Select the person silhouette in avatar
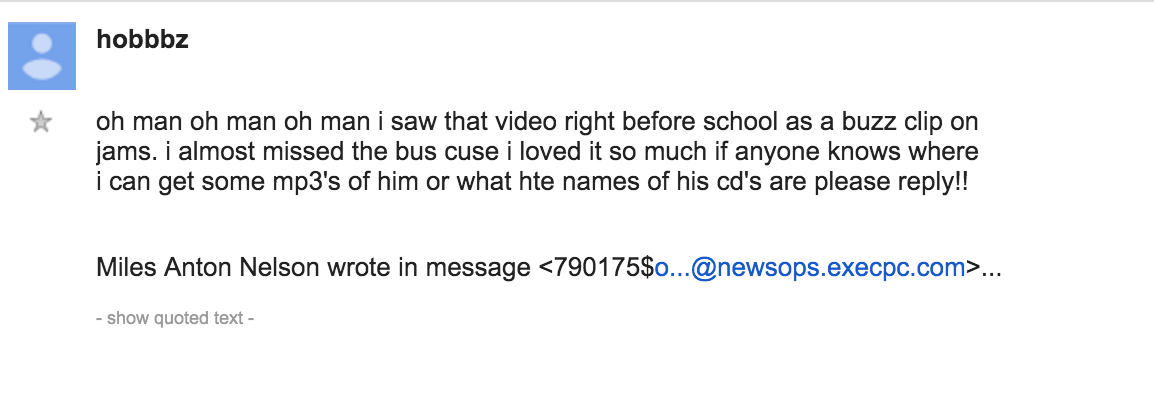This screenshot has width=1154, height=406. point(42,57)
